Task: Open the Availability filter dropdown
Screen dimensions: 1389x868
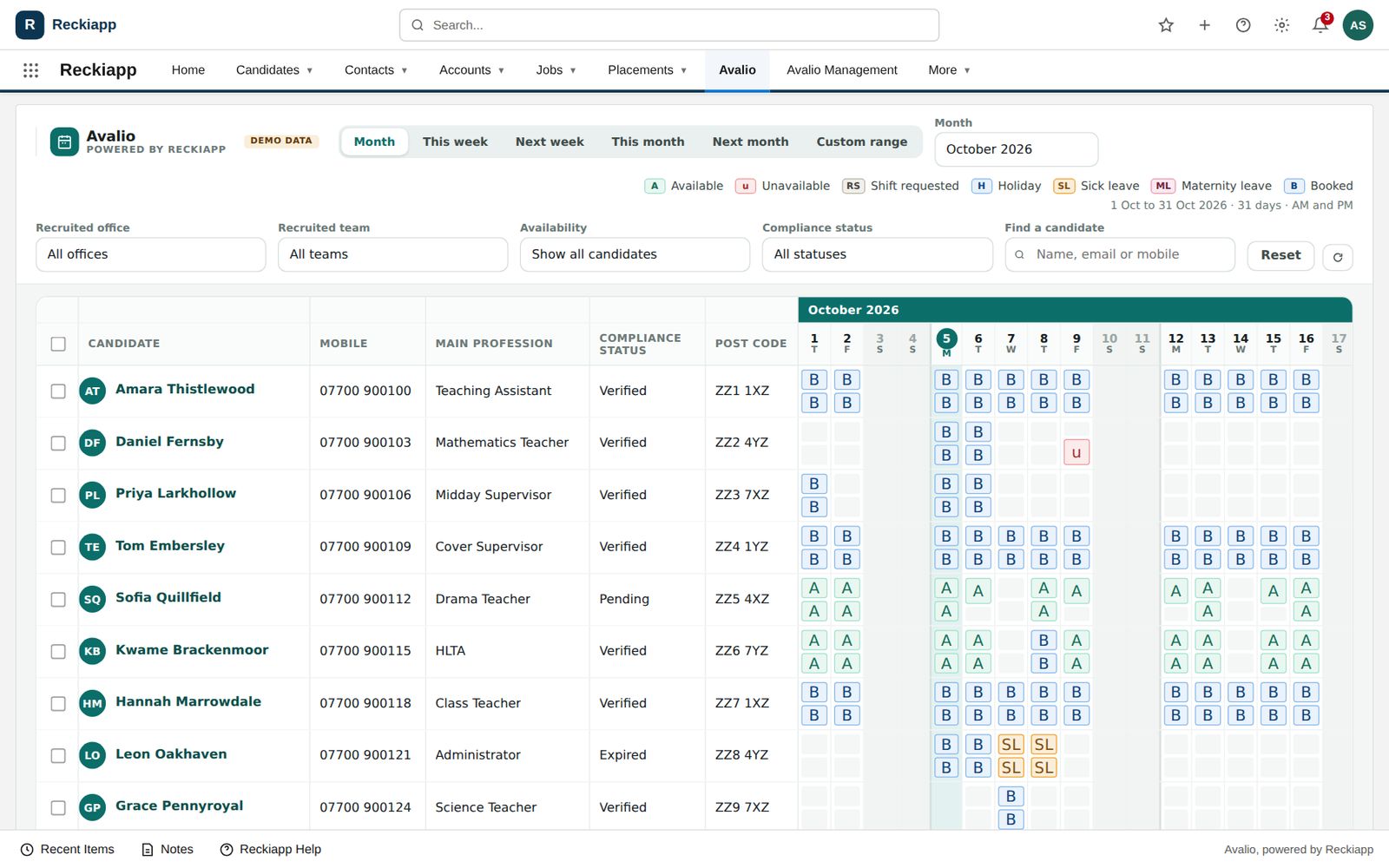Action: click(x=635, y=254)
